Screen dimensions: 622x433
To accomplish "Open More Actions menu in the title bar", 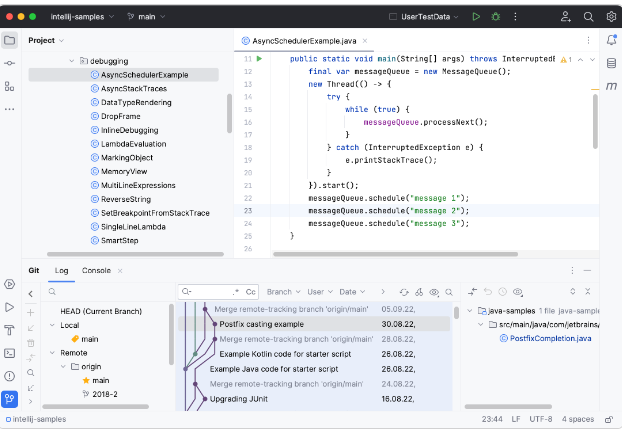I will pyautogui.click(x=515, y=17).
